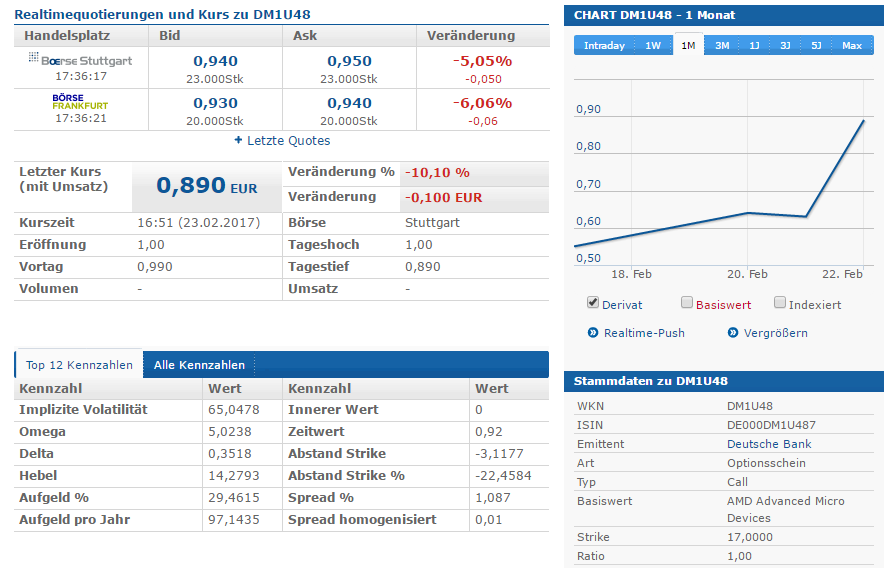Click the chart line peak near 22. Feb
Image resolution: width=892 pixels, height=568 pixels.
coord(864,121)
